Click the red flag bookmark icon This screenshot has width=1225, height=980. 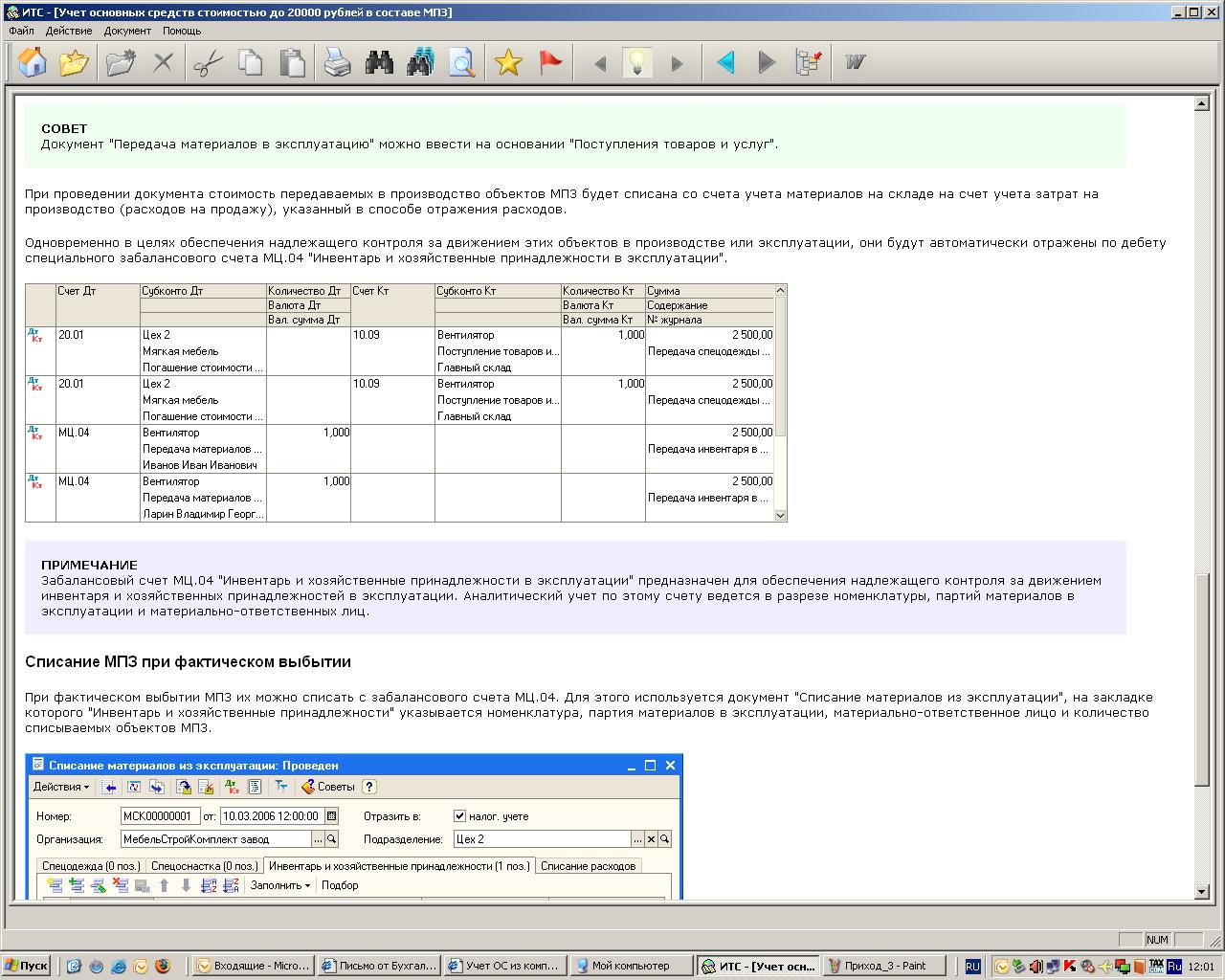(x=550, y=63)
